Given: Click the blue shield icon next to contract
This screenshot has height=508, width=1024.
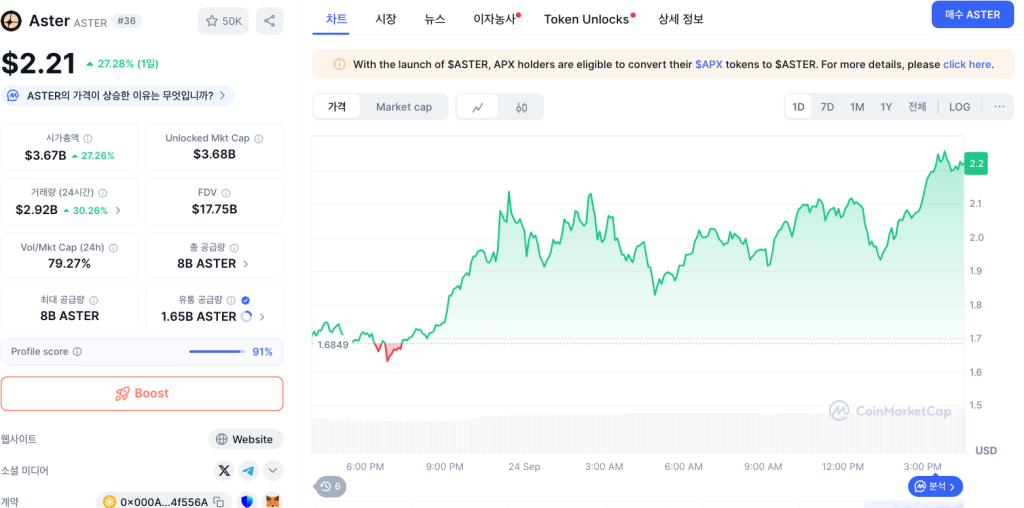Looking at the screenshot, I should pyautogui.click(x=247, y=501).
